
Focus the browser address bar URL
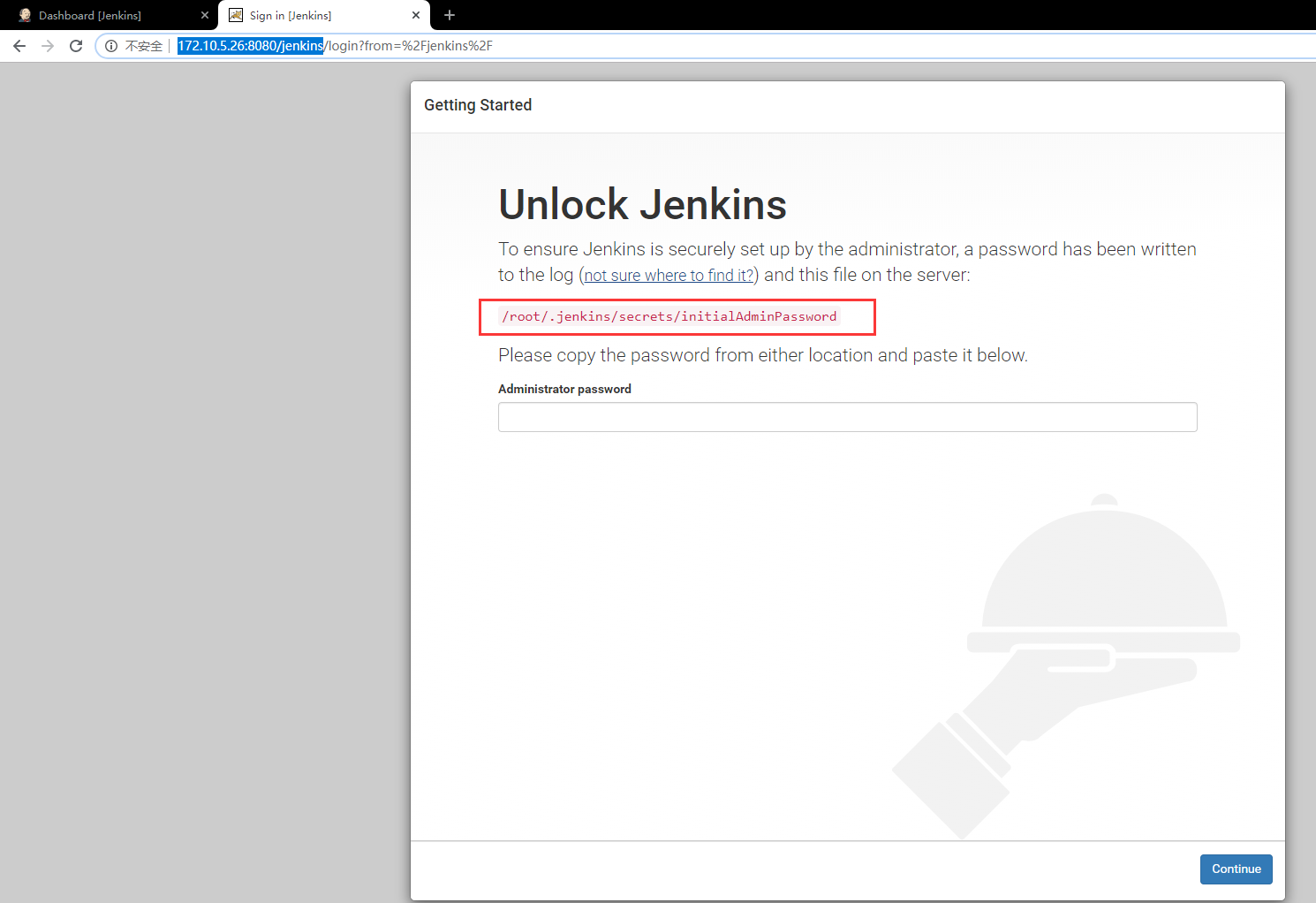[335, 46]
